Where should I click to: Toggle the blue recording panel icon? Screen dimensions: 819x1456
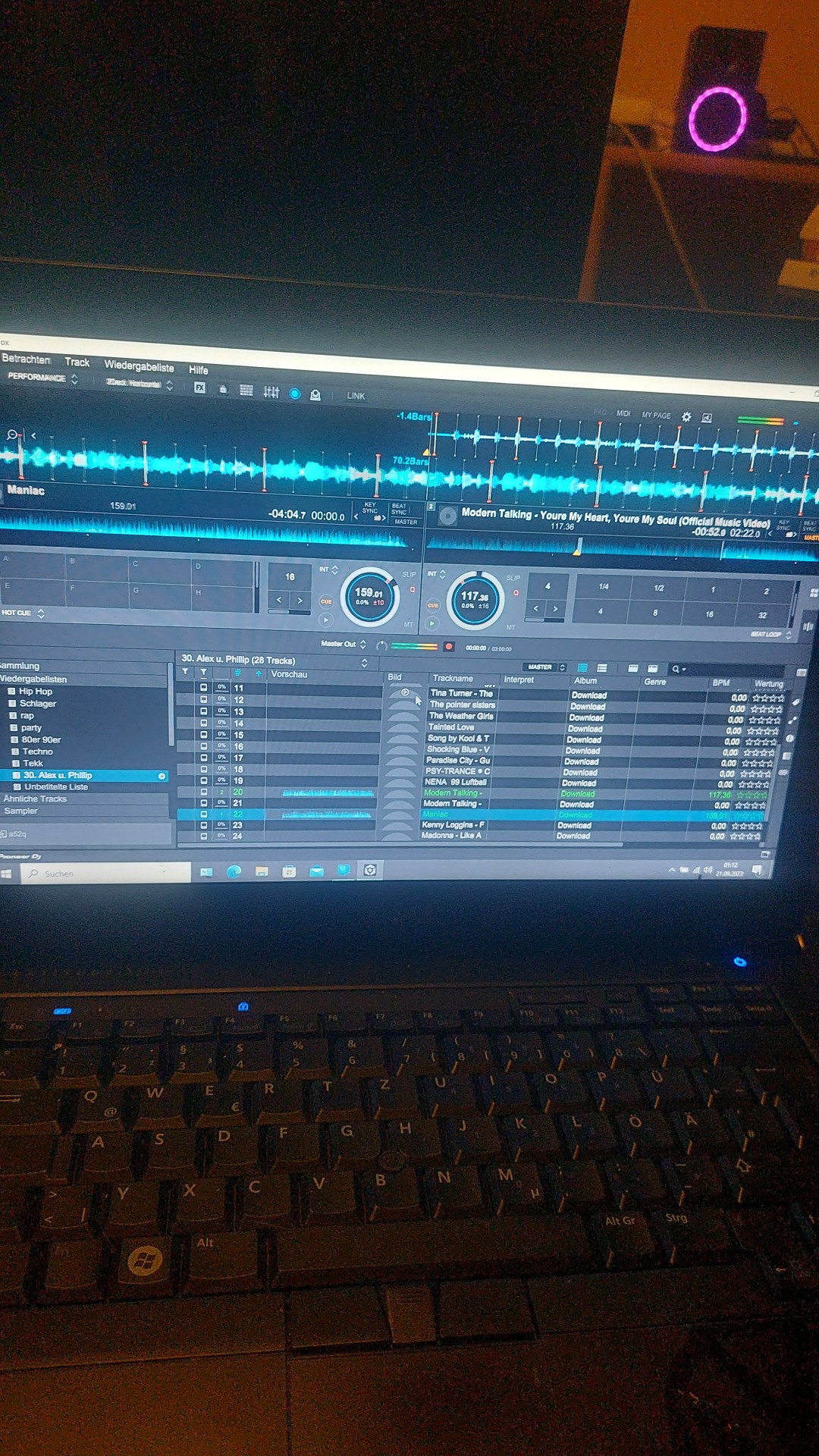pos(295,394)
